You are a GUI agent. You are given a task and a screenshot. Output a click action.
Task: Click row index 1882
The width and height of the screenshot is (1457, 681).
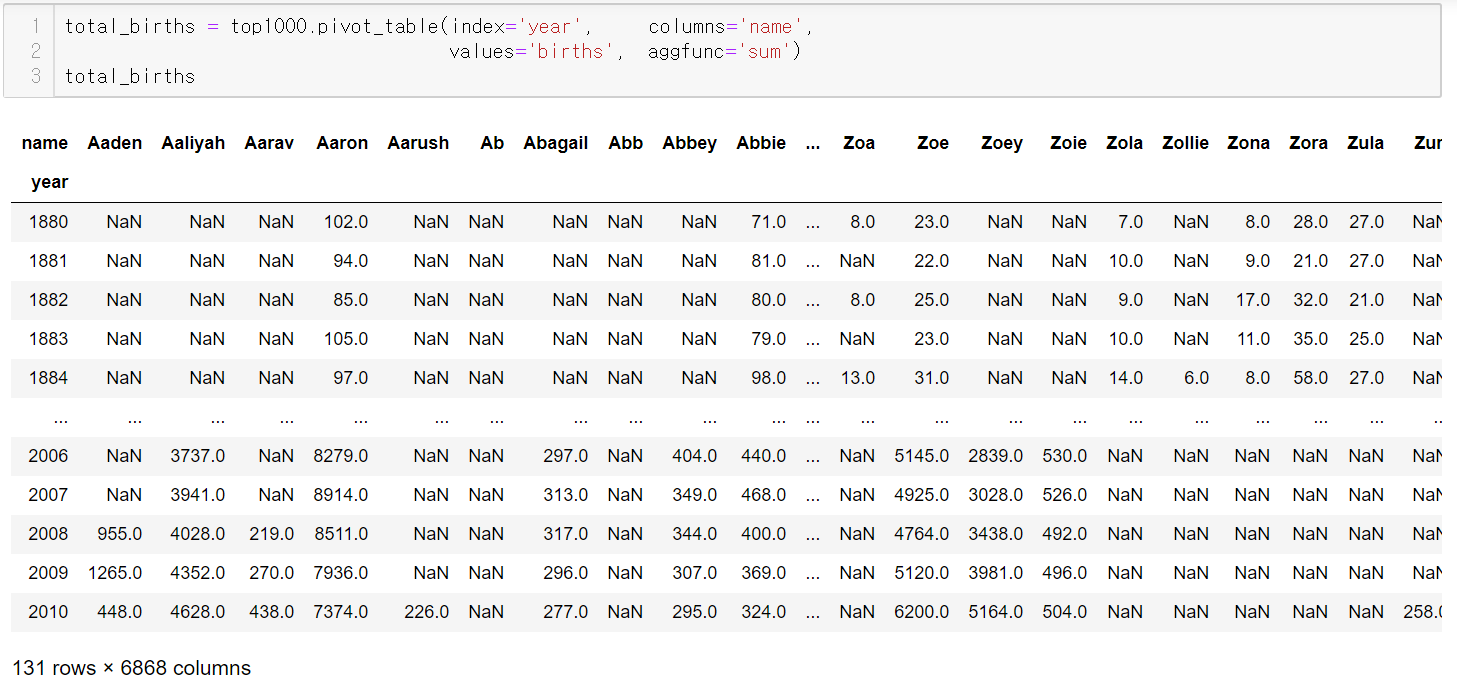[48, 300]
